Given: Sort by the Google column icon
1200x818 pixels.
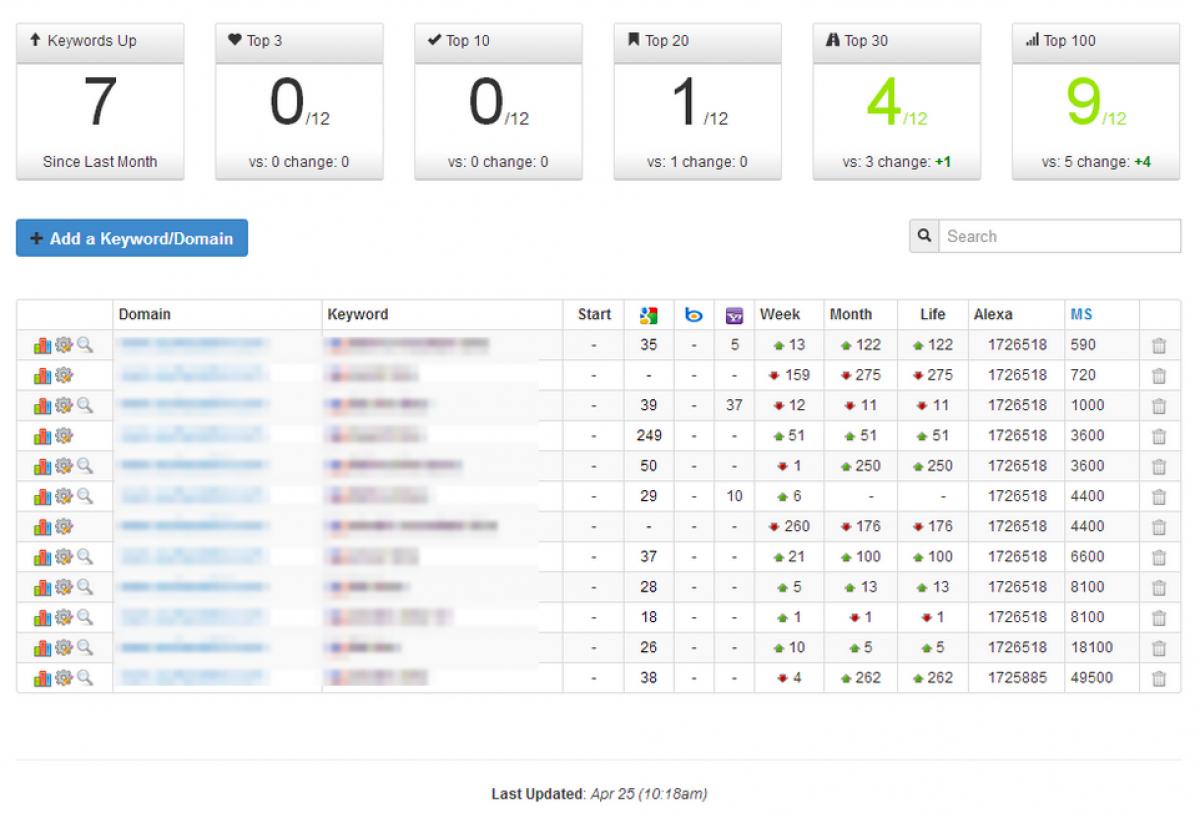Looking at the screenshot, I should (x=648, y=315).
